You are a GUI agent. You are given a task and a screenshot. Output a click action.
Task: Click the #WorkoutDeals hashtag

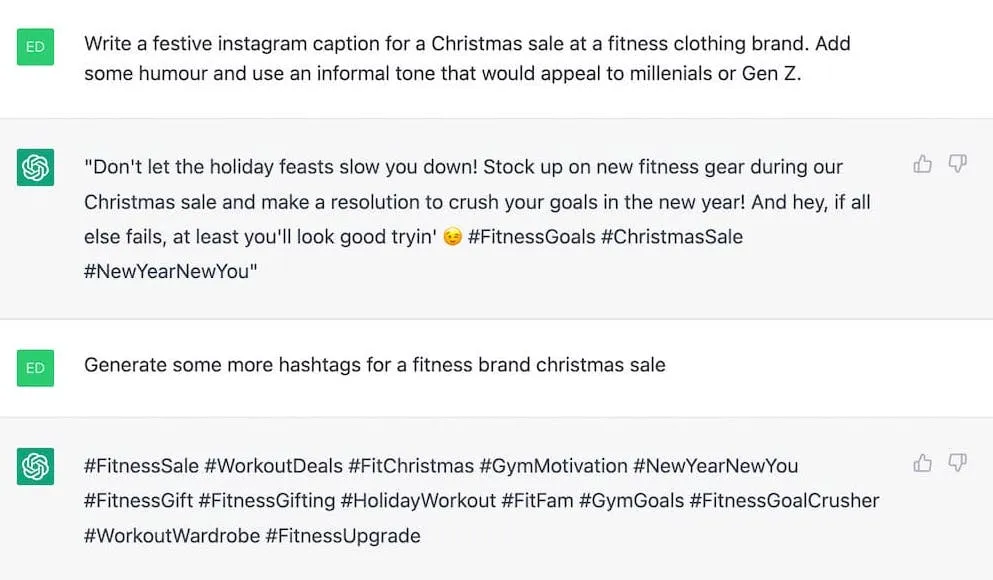click(274, 466)
